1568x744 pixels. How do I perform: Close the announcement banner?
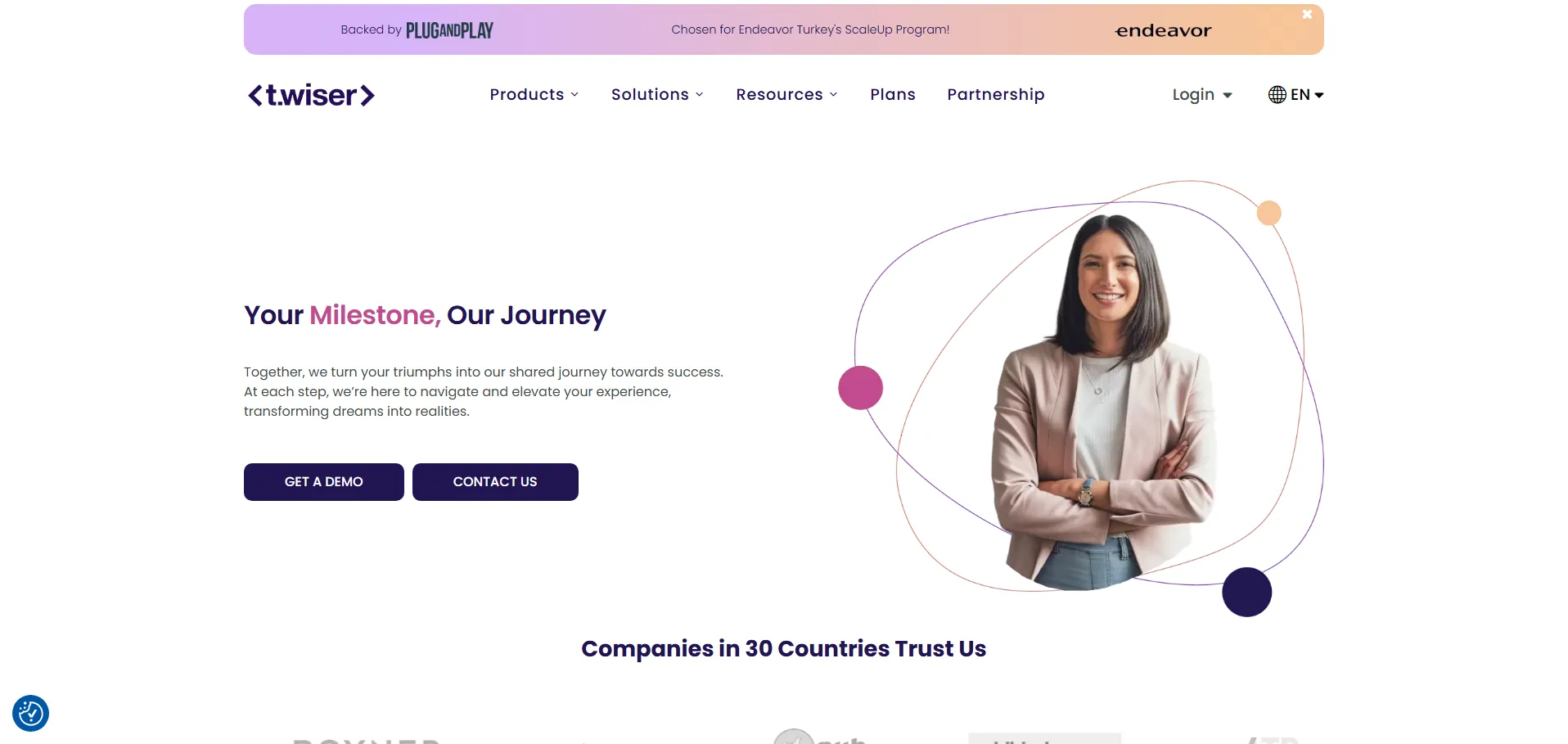tap(1307, 14)
